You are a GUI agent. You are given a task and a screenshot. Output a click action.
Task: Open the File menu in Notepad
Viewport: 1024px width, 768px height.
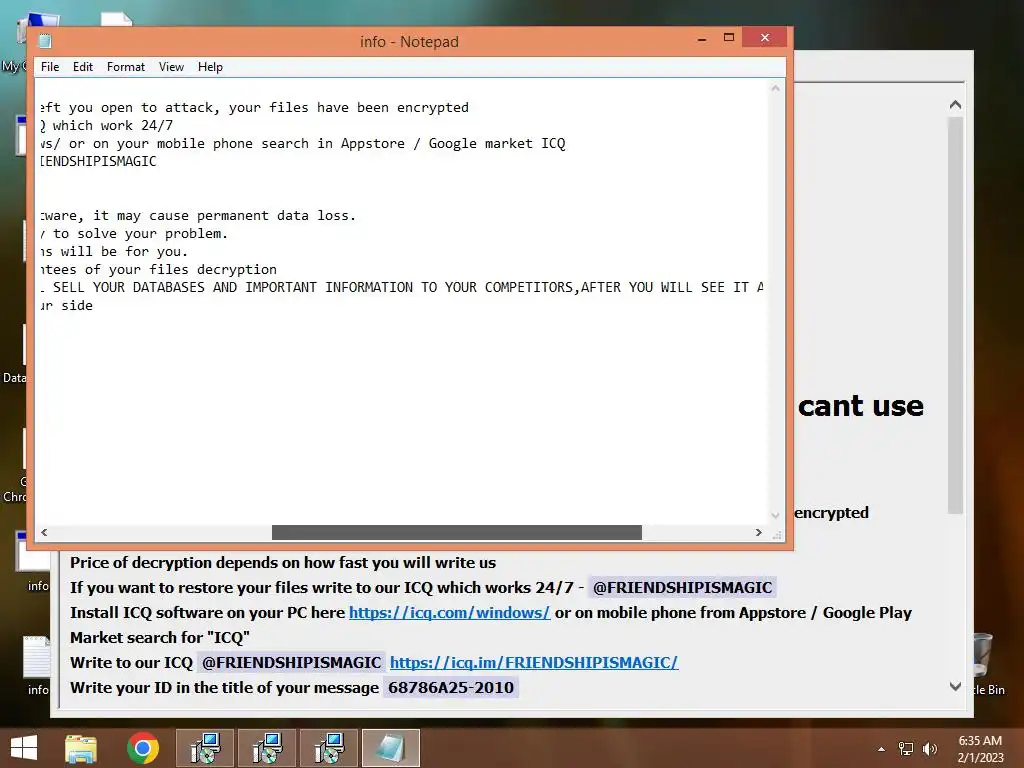50,67
